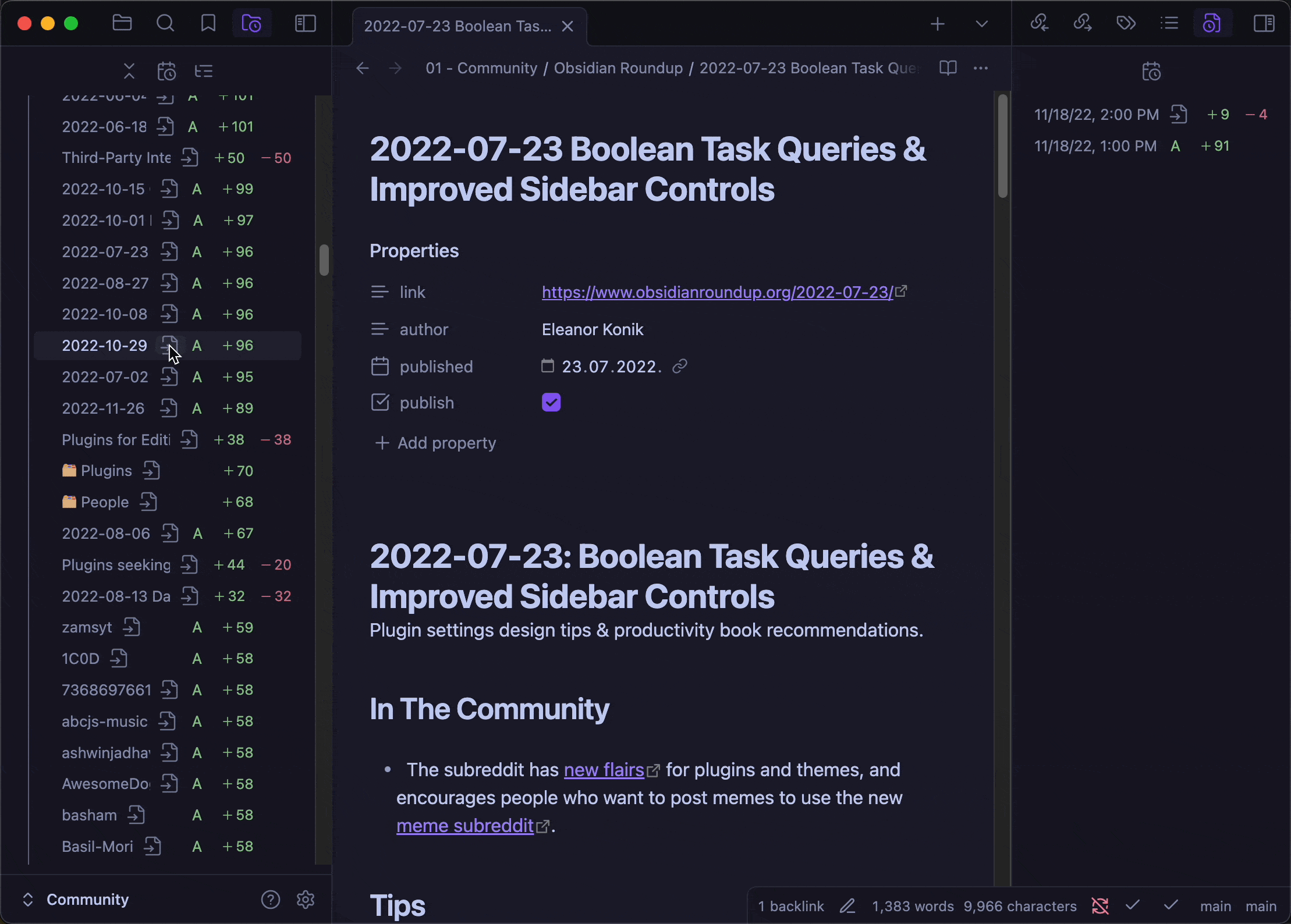
Task: Show the outline pane icon
Action: point(1169,24)
